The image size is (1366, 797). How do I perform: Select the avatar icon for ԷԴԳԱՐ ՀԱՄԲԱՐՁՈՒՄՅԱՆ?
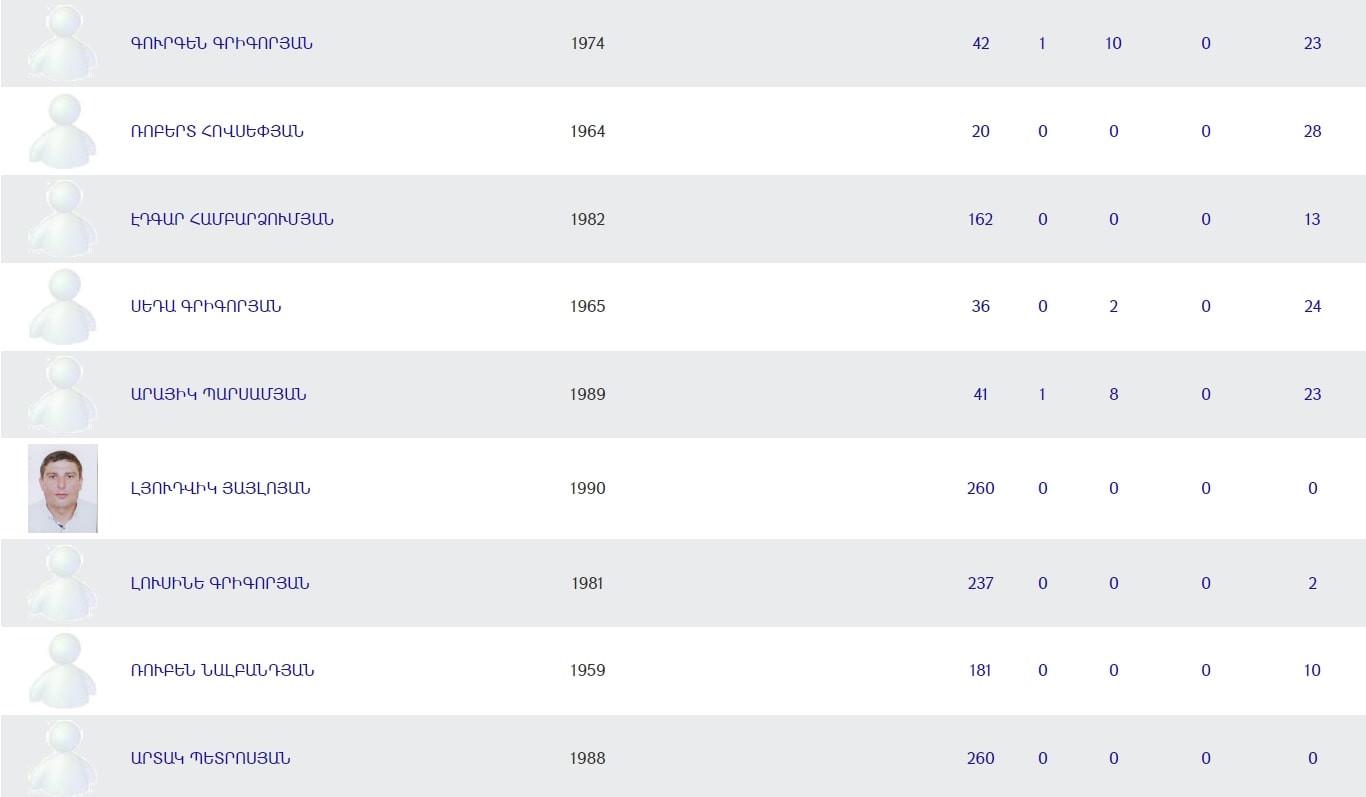(63, 219)
